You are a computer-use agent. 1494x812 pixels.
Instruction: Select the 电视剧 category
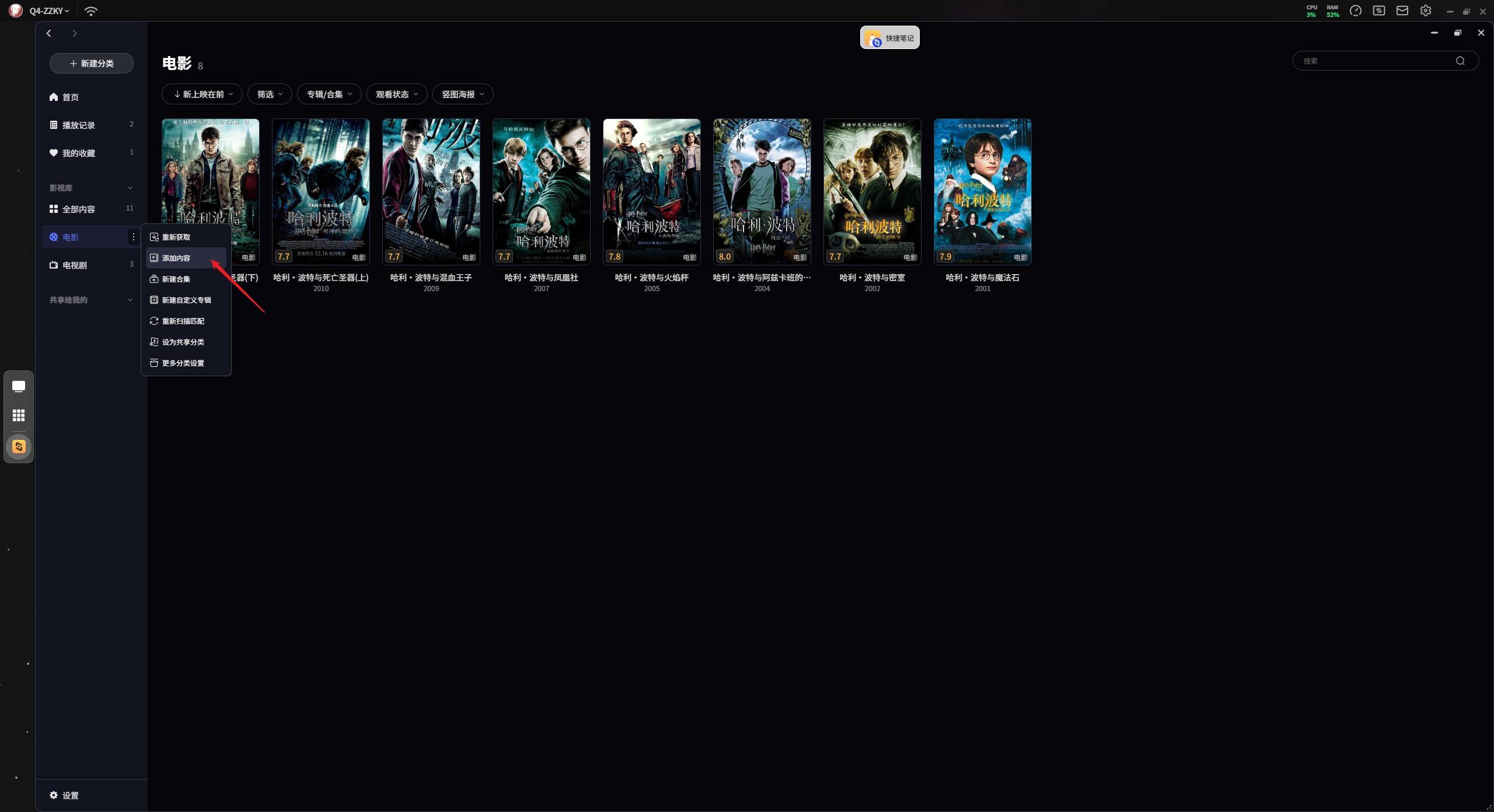tap(91, 265)
